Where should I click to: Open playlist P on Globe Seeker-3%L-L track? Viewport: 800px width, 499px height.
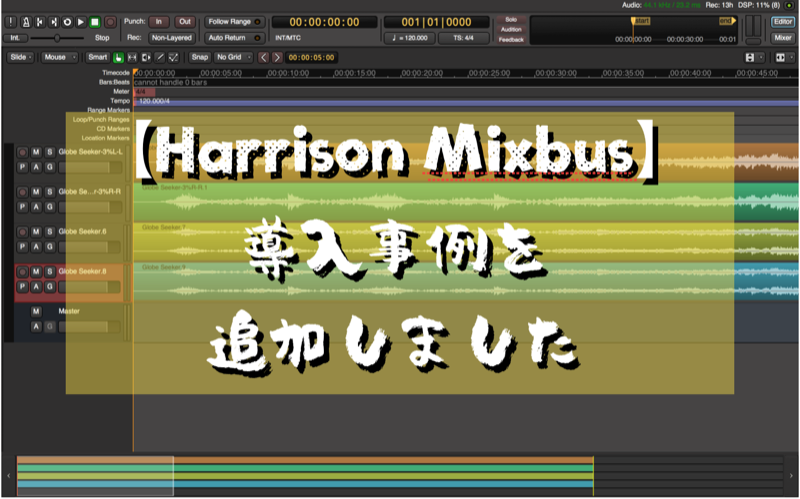coord(22,167)
